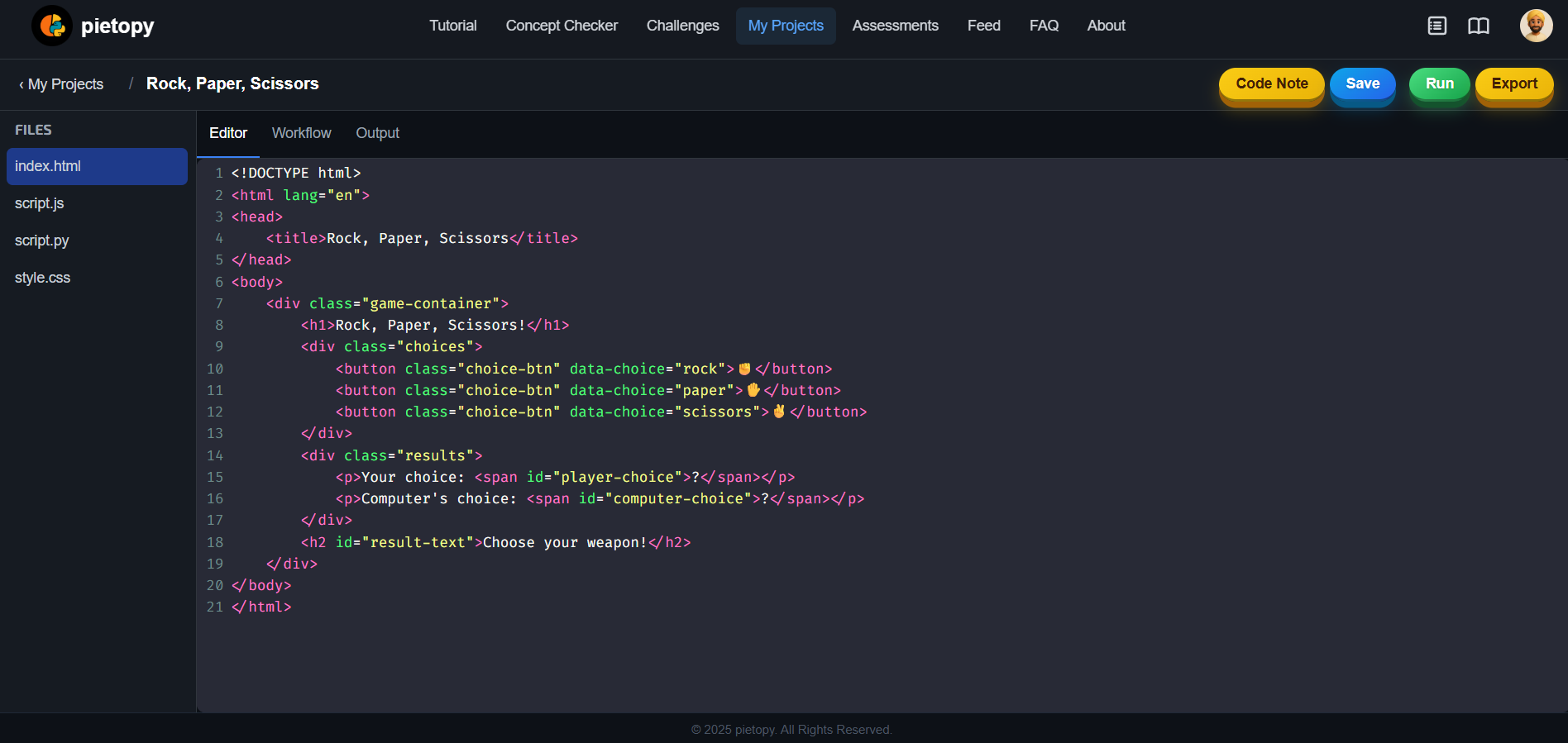The image size is (1568, 743).
Task: Open script.py in the files list
Action: coord(42,241)
